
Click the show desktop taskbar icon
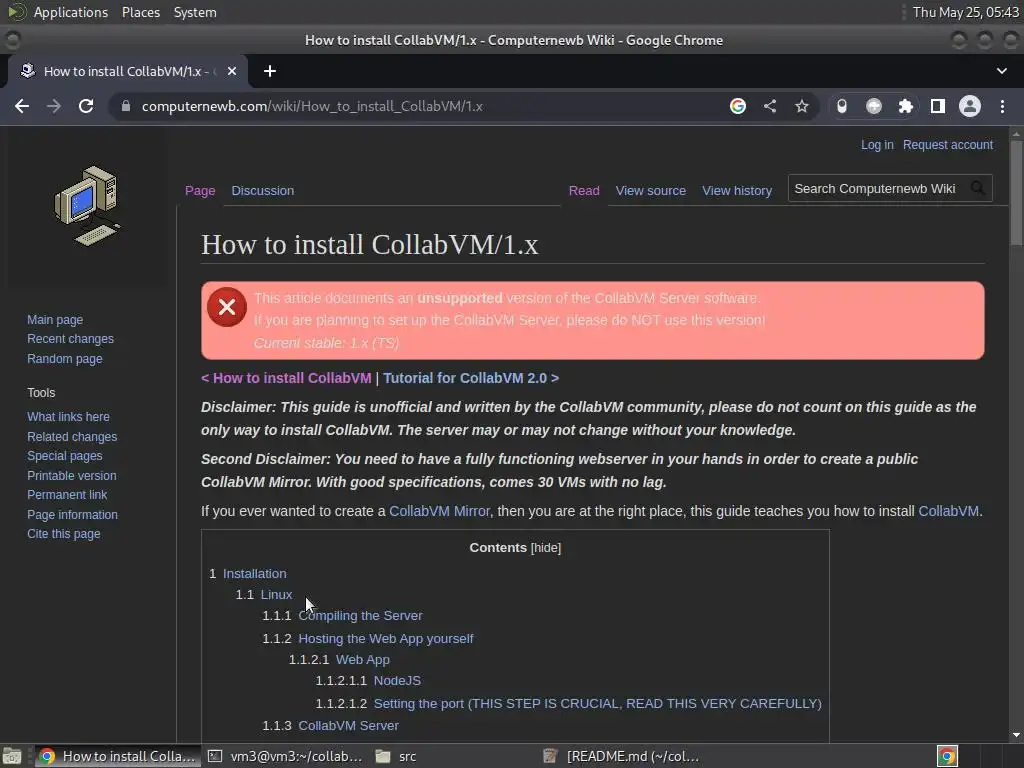(12, 756)
